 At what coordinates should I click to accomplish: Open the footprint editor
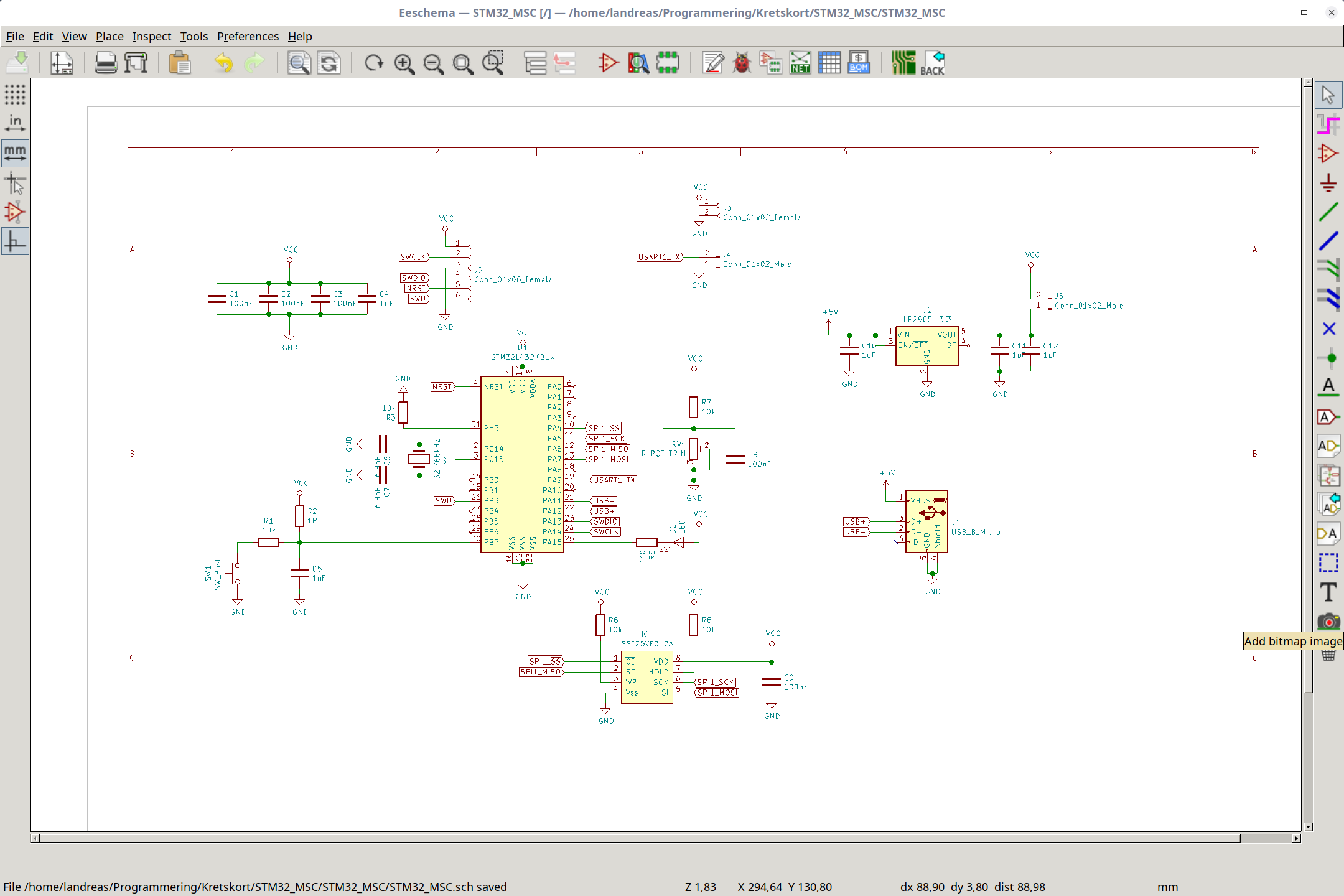coord(668,63)
